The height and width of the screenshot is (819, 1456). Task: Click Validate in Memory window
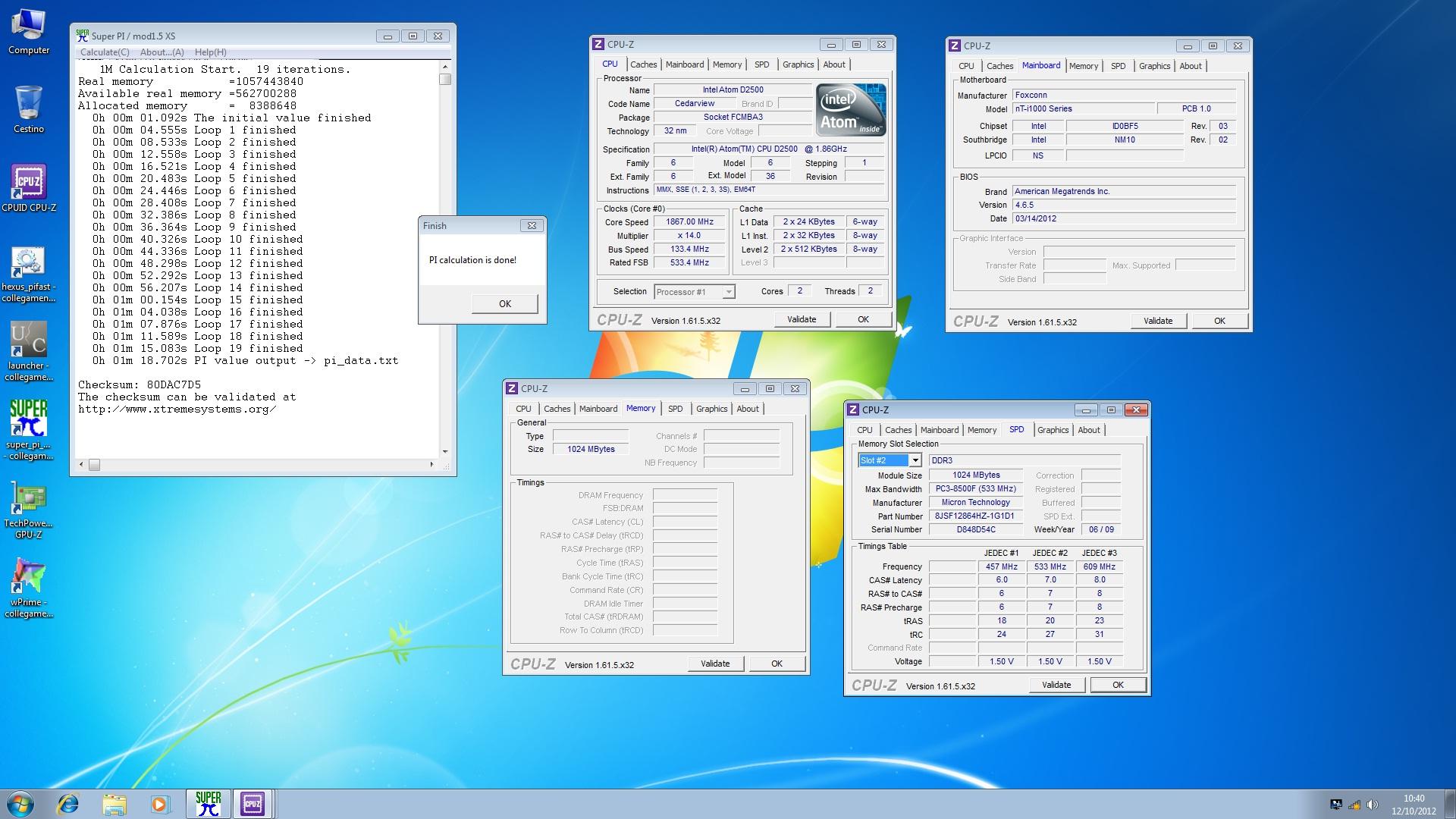715,664
